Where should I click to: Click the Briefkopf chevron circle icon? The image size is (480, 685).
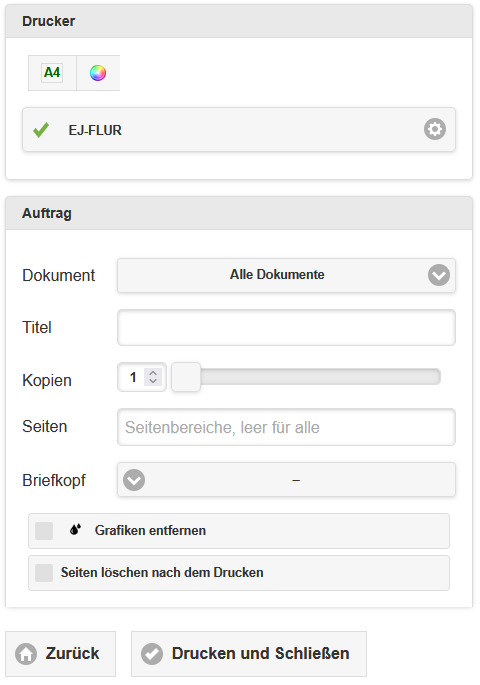134,480
